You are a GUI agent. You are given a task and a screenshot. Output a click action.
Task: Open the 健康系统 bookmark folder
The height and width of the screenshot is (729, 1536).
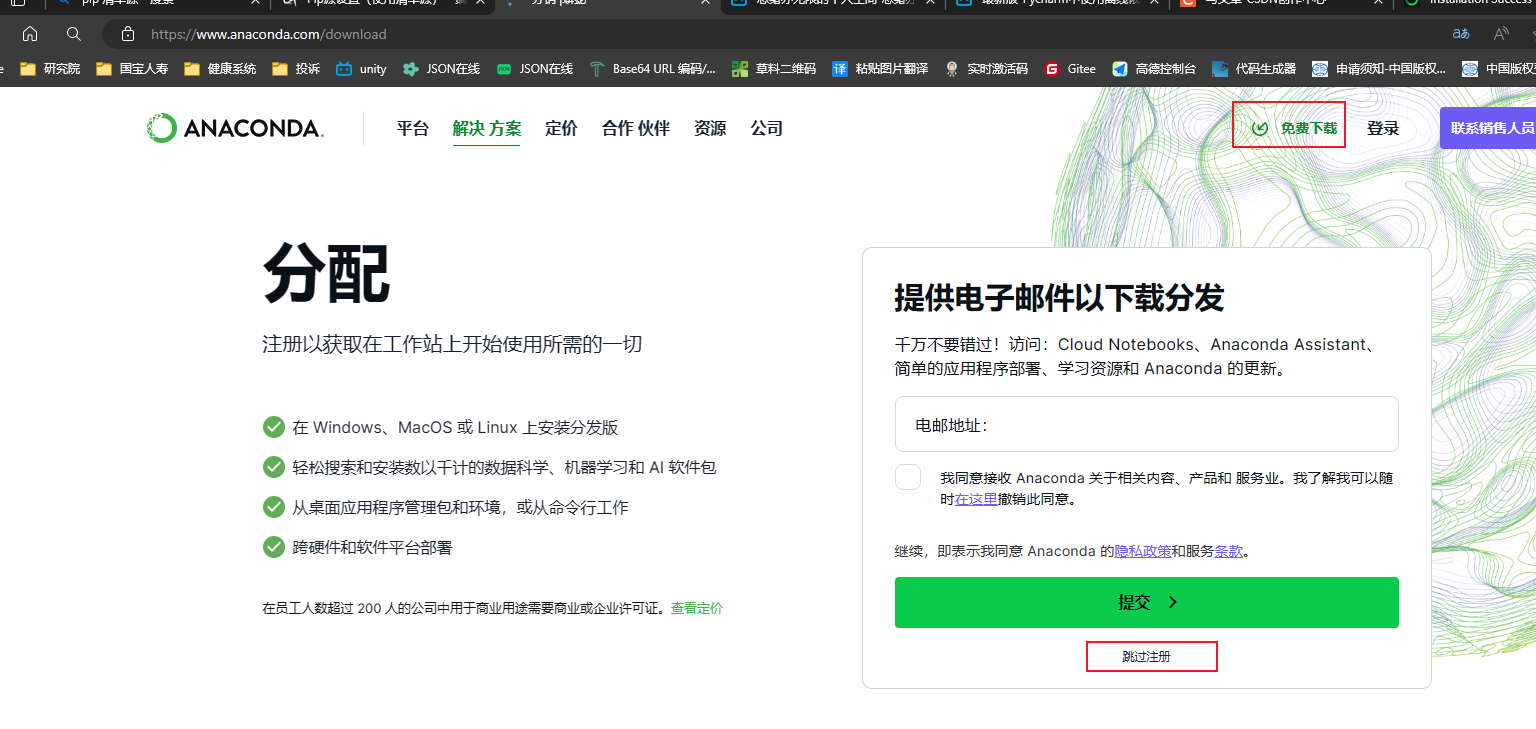click(220, 69)
